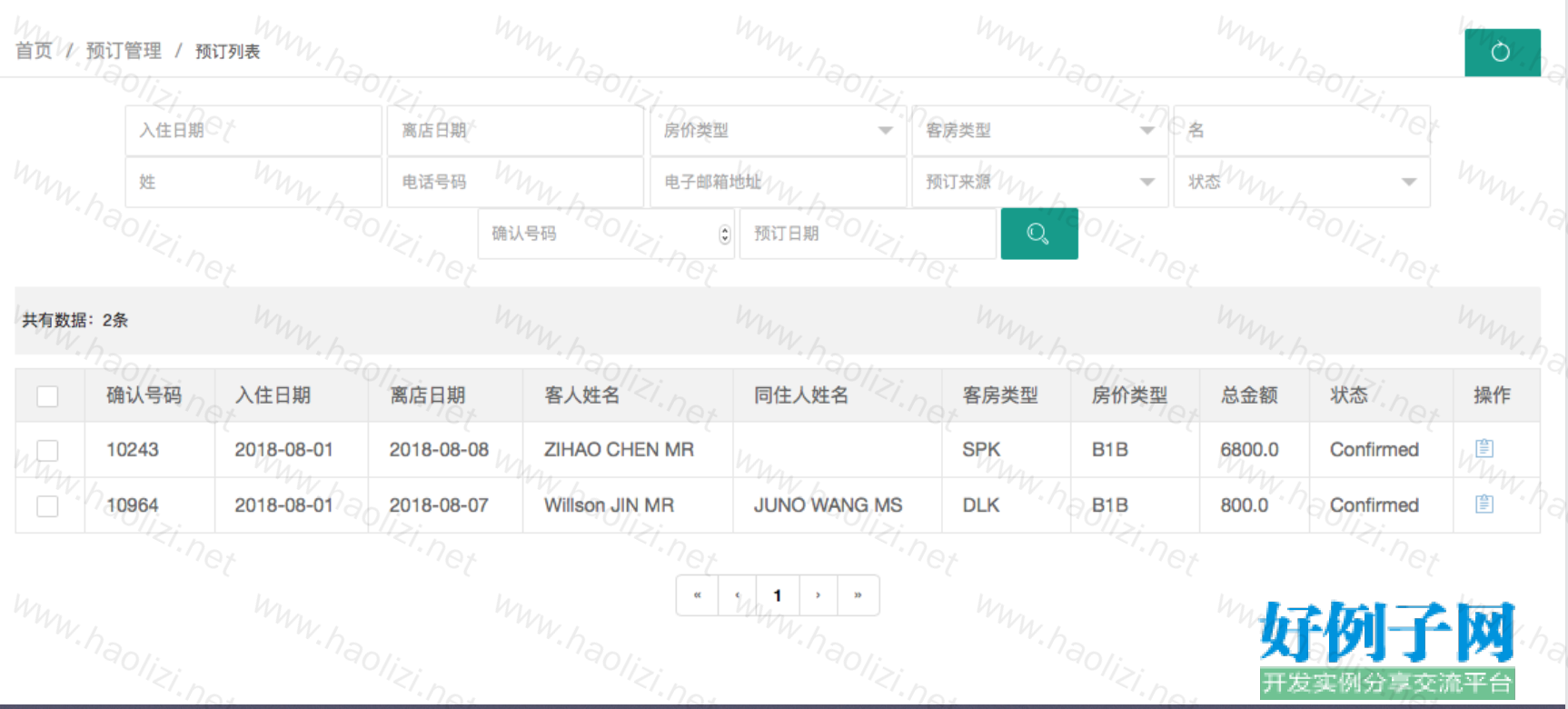
Task: Open 预订管理 breadcrumb link
Action: click(x=124, y=51)
